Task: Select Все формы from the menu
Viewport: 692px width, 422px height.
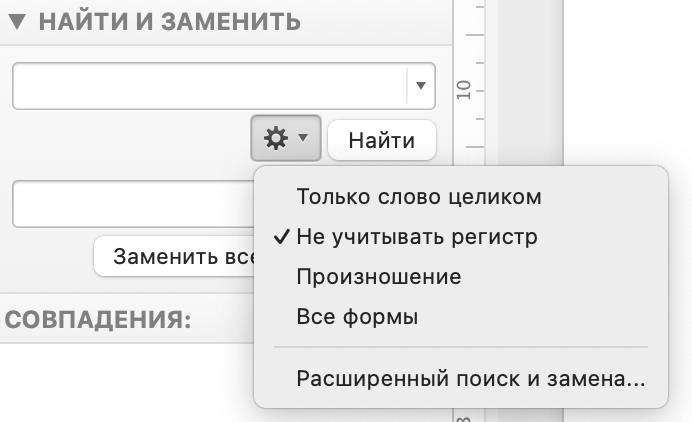Action: tap(357, 318)
